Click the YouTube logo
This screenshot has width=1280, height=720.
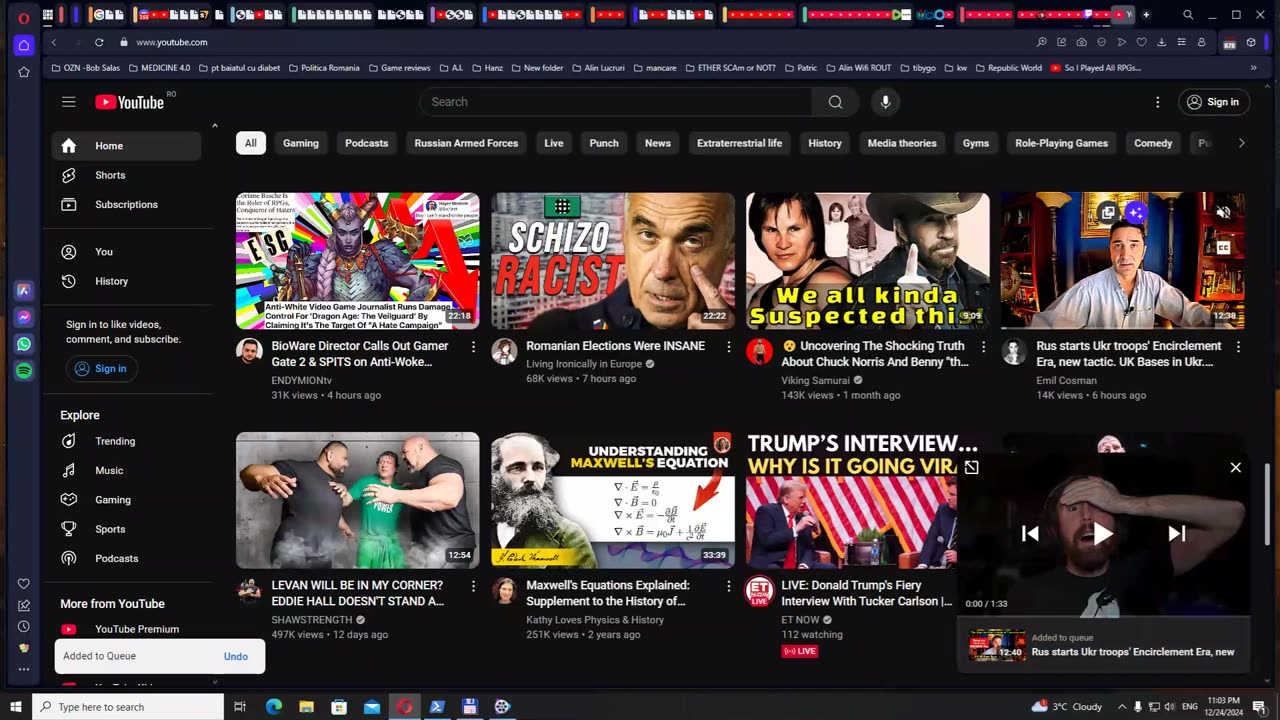coord(130,102)
